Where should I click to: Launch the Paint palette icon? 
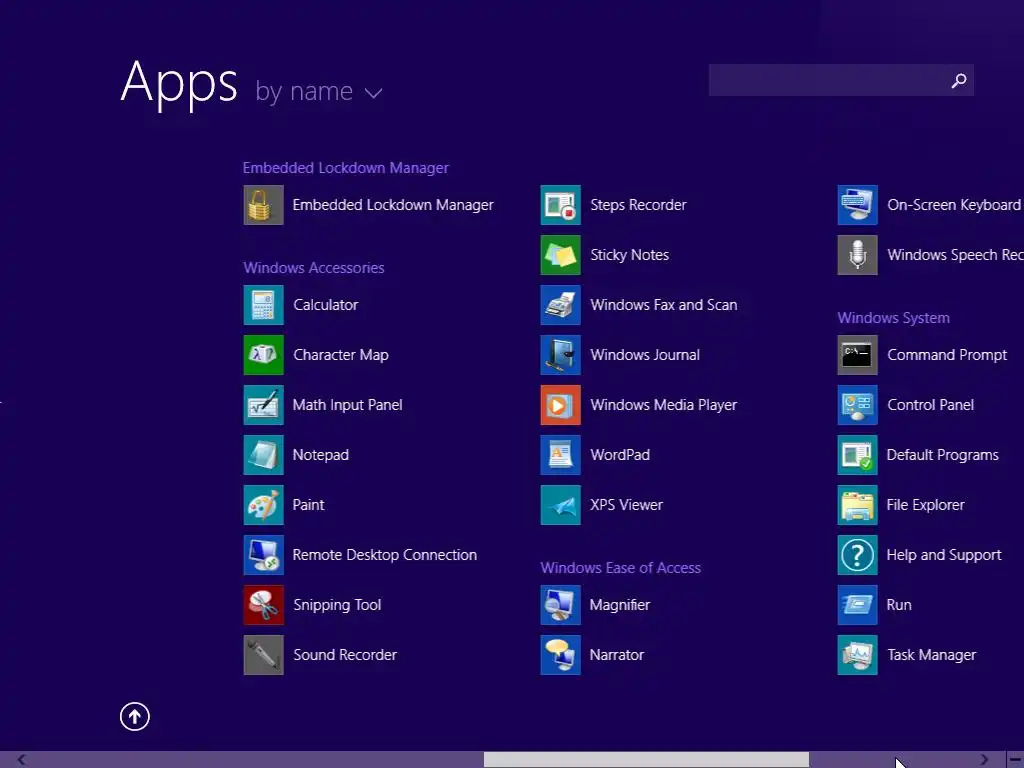pos(263,505)
